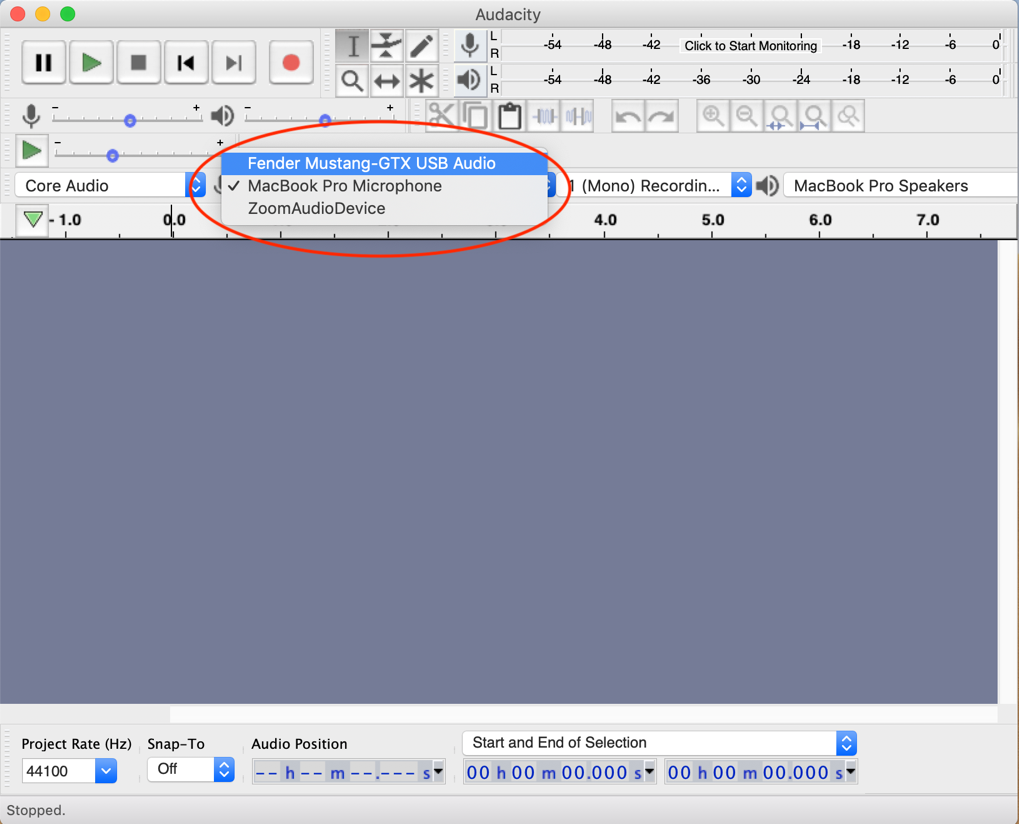Click the 4.0 mark on the timeline ruler
The width and height of the screenshot is (1019, 824).
coord(605,220)
